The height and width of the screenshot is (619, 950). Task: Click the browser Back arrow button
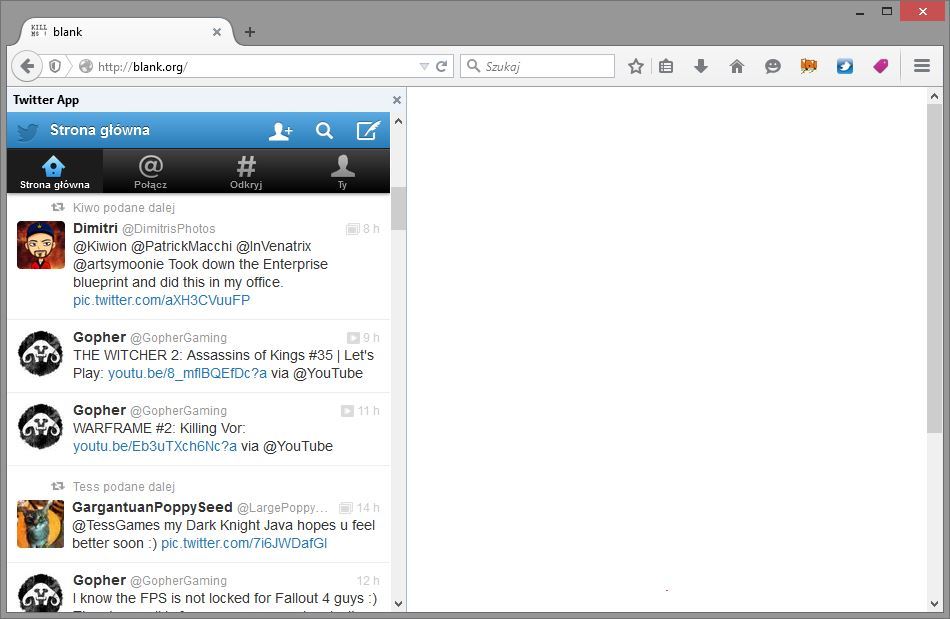pyautogui.click(x=27, y=66)
